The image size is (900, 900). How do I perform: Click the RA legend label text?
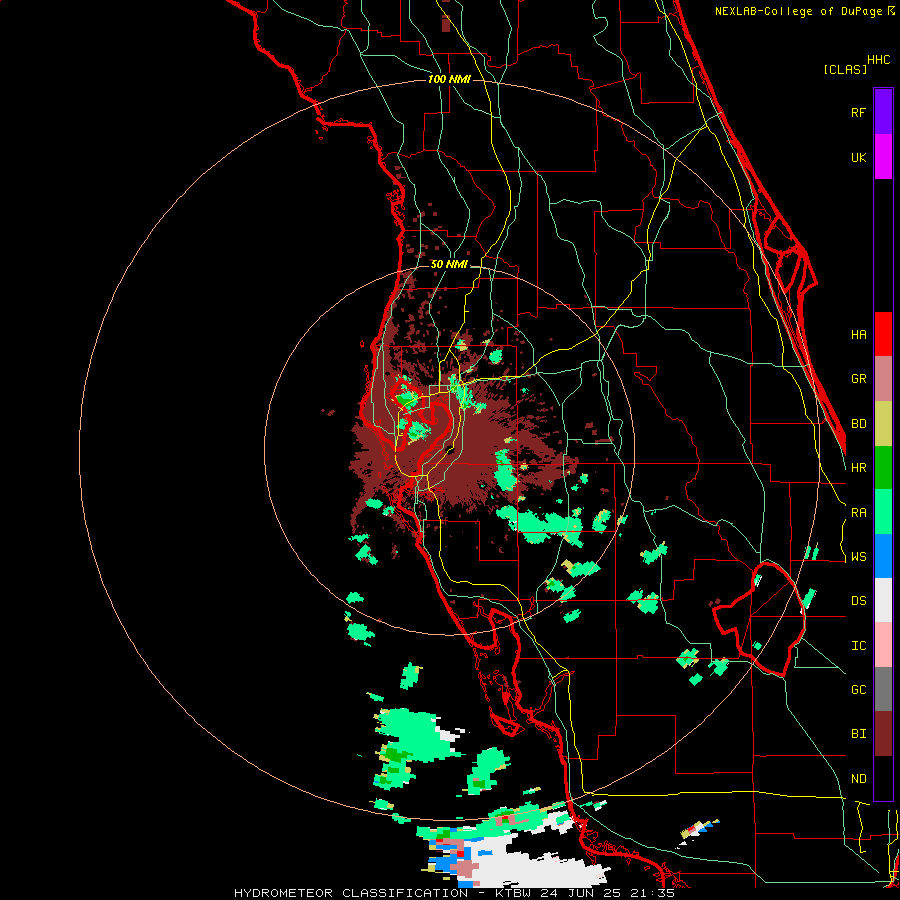pos(859,513)
